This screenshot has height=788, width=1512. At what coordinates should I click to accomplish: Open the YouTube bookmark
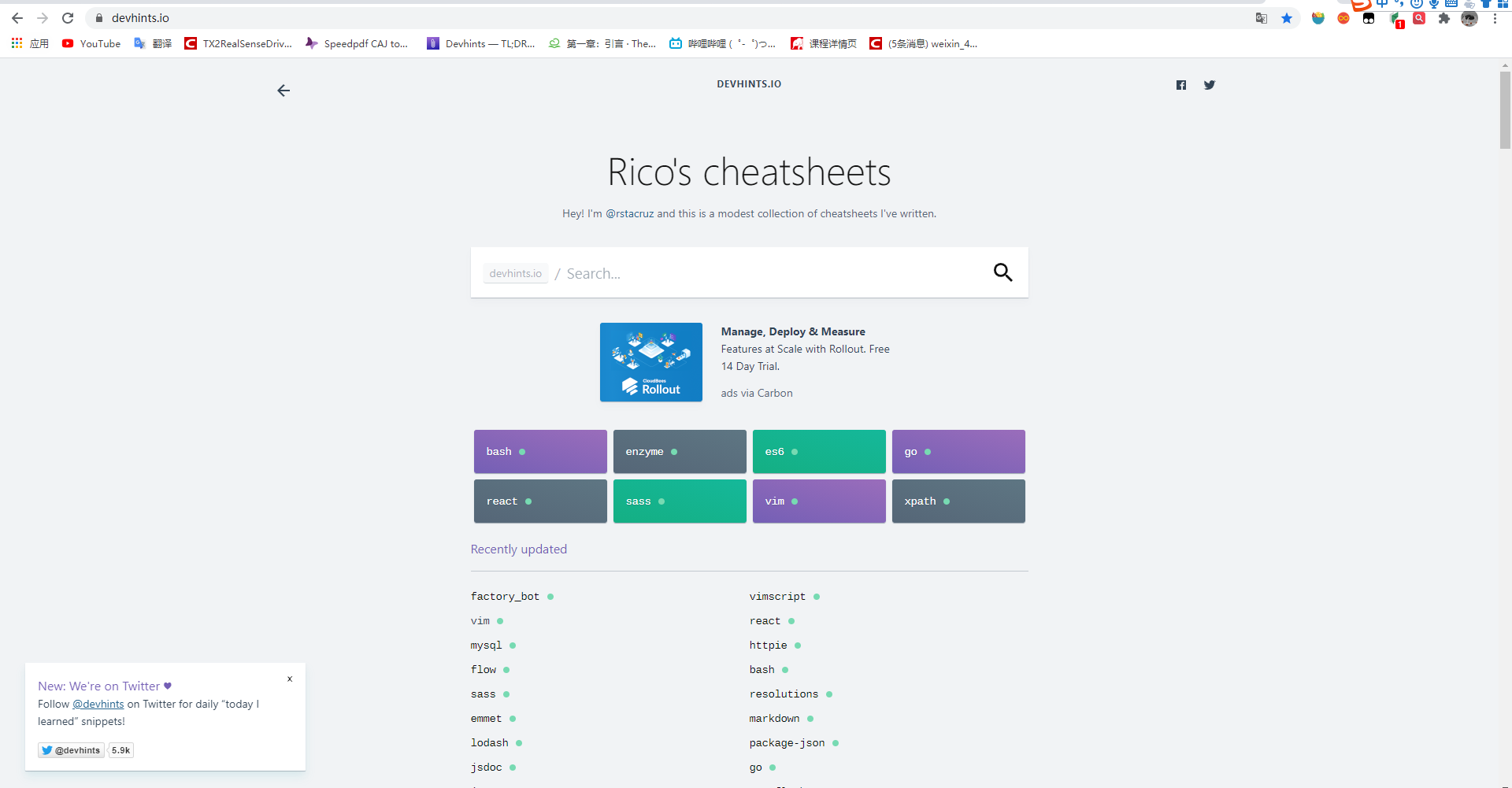click(91, 43)
